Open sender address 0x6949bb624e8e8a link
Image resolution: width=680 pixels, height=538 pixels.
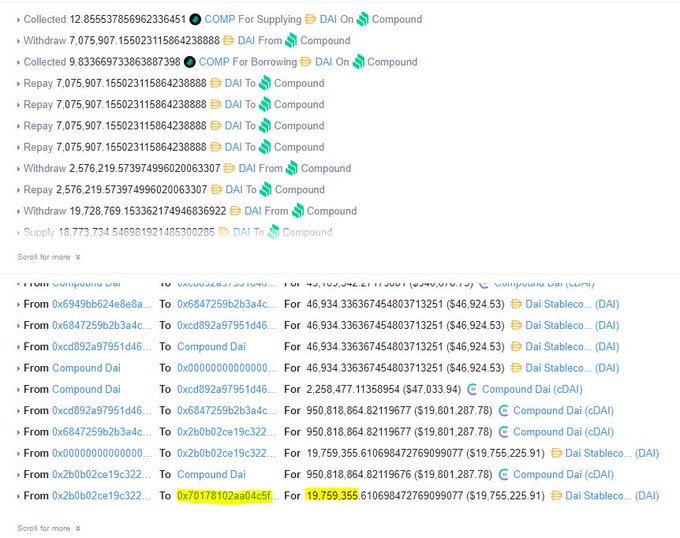(x=102, y=304)
